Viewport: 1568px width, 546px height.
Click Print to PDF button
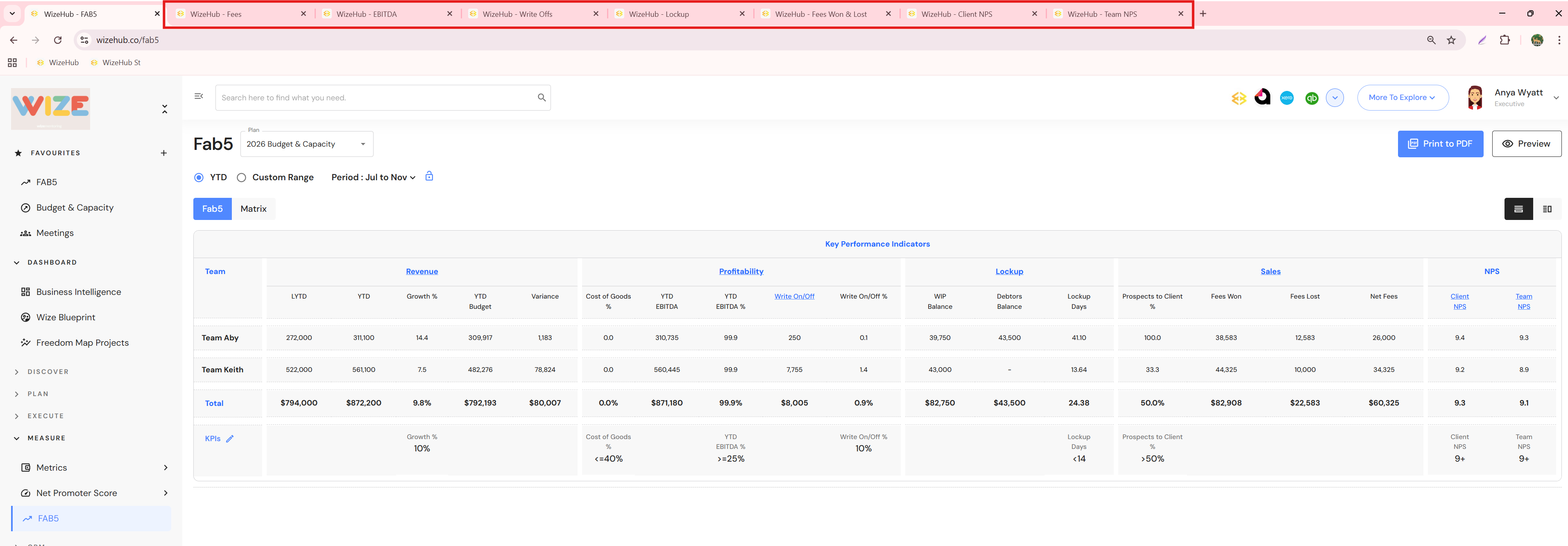pos(1439,144)
